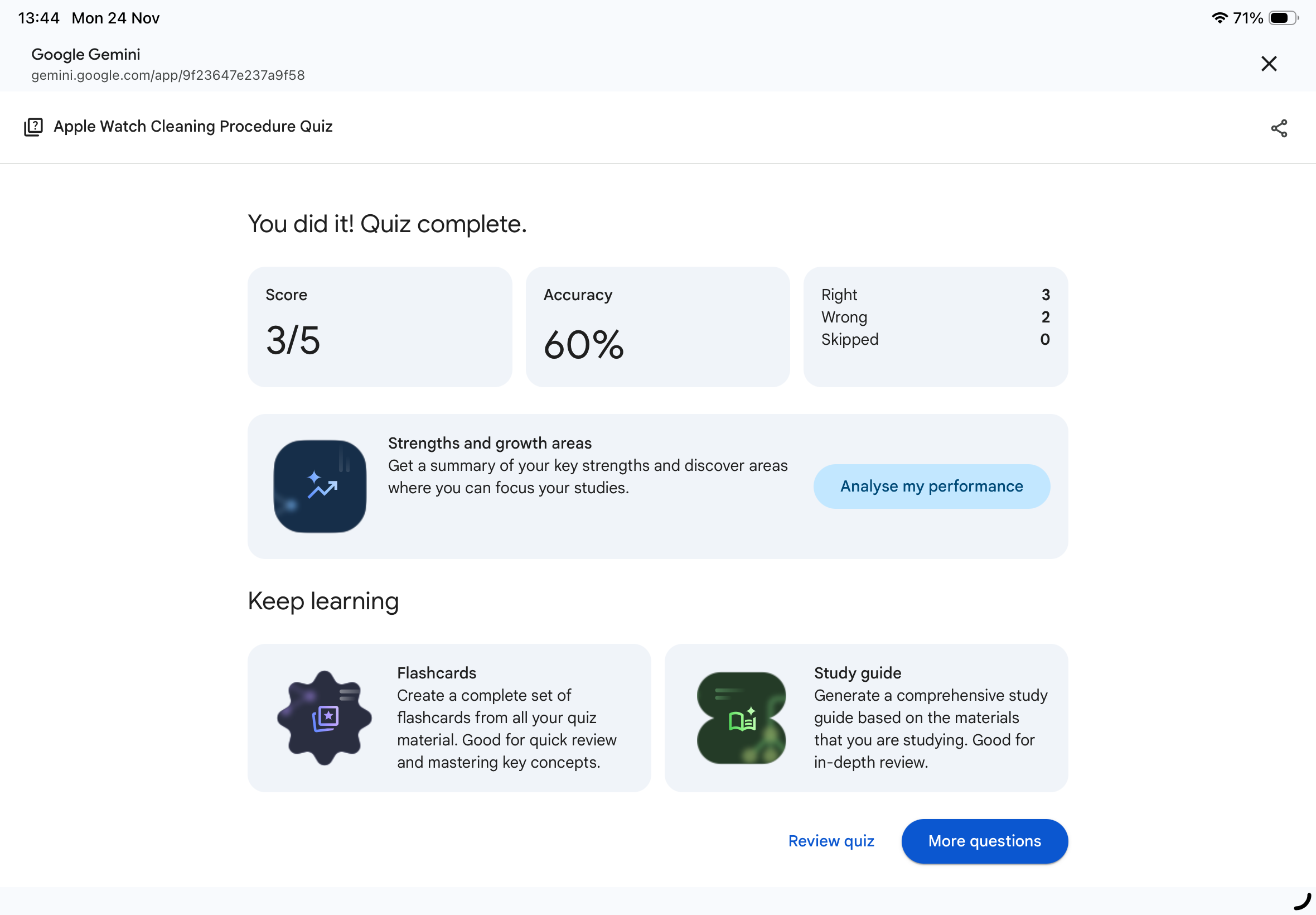
Task: Click the quiz icon beside Apple Watch title
Action: (33, 127)
